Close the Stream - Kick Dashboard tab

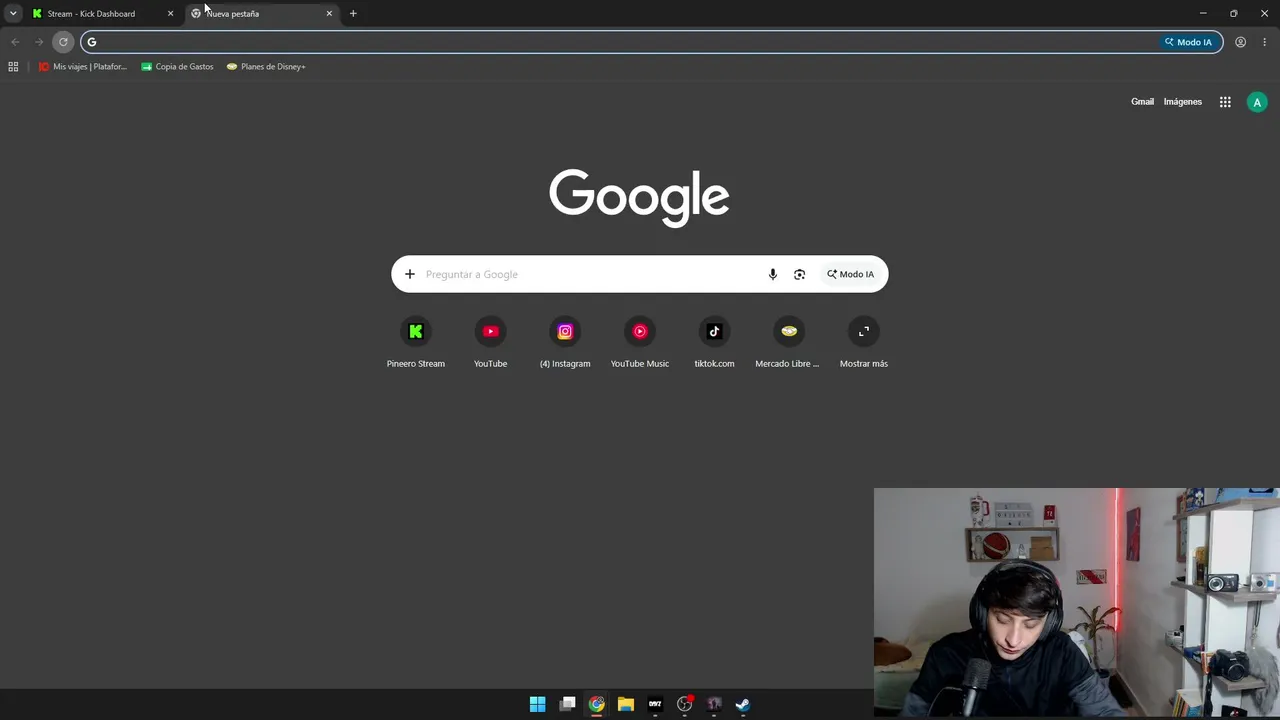(x=170, y=14)
